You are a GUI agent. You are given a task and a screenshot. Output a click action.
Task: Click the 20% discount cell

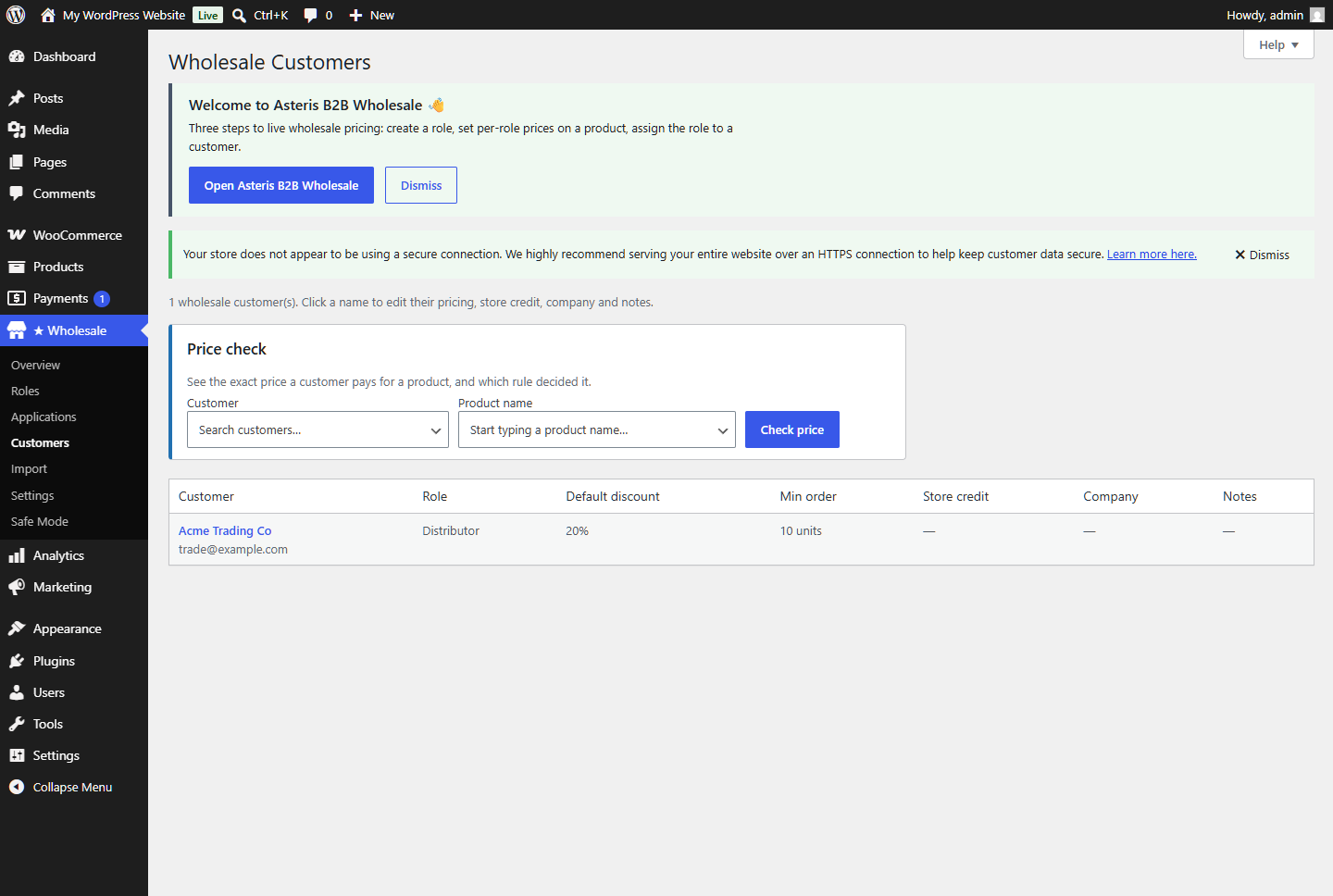pos(578,530)
